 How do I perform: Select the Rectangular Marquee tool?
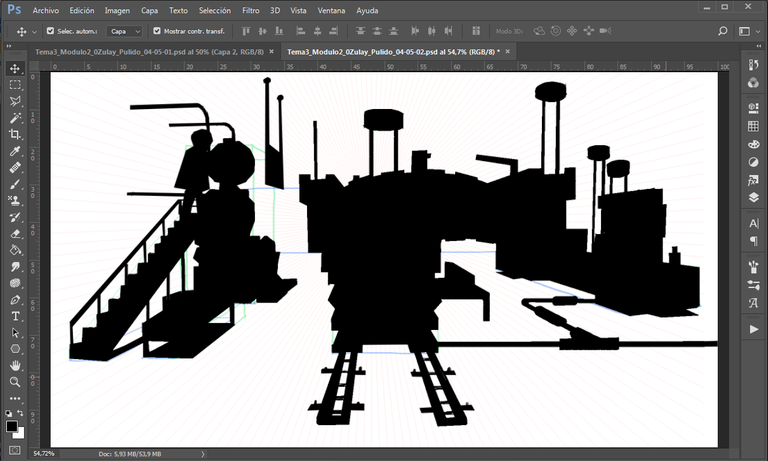[15, 85]
